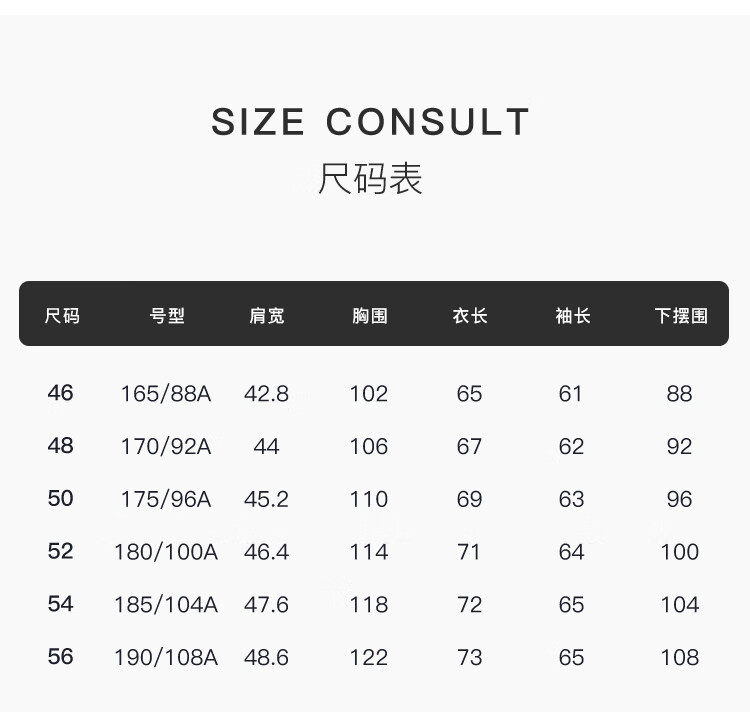Select the 胸围 column header
This screenshot has height=712, width=750.
tap(370, 316)
